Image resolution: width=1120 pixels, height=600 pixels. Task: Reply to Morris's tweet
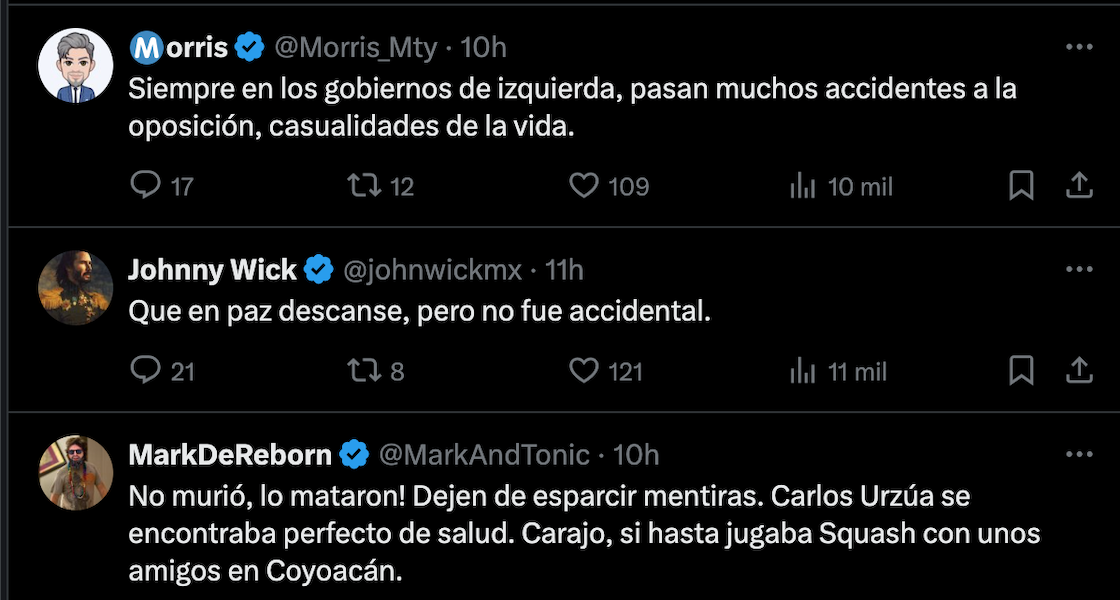[146, 186]
